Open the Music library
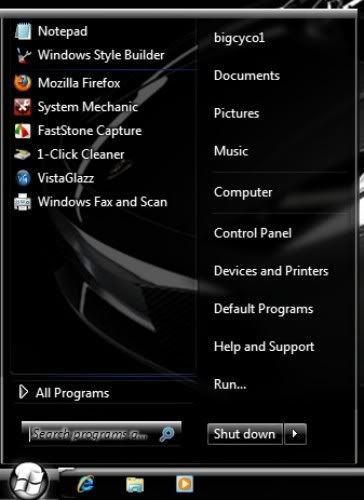Screen dimensions: 364x500 pyautogui.click(x=231, y=151)
